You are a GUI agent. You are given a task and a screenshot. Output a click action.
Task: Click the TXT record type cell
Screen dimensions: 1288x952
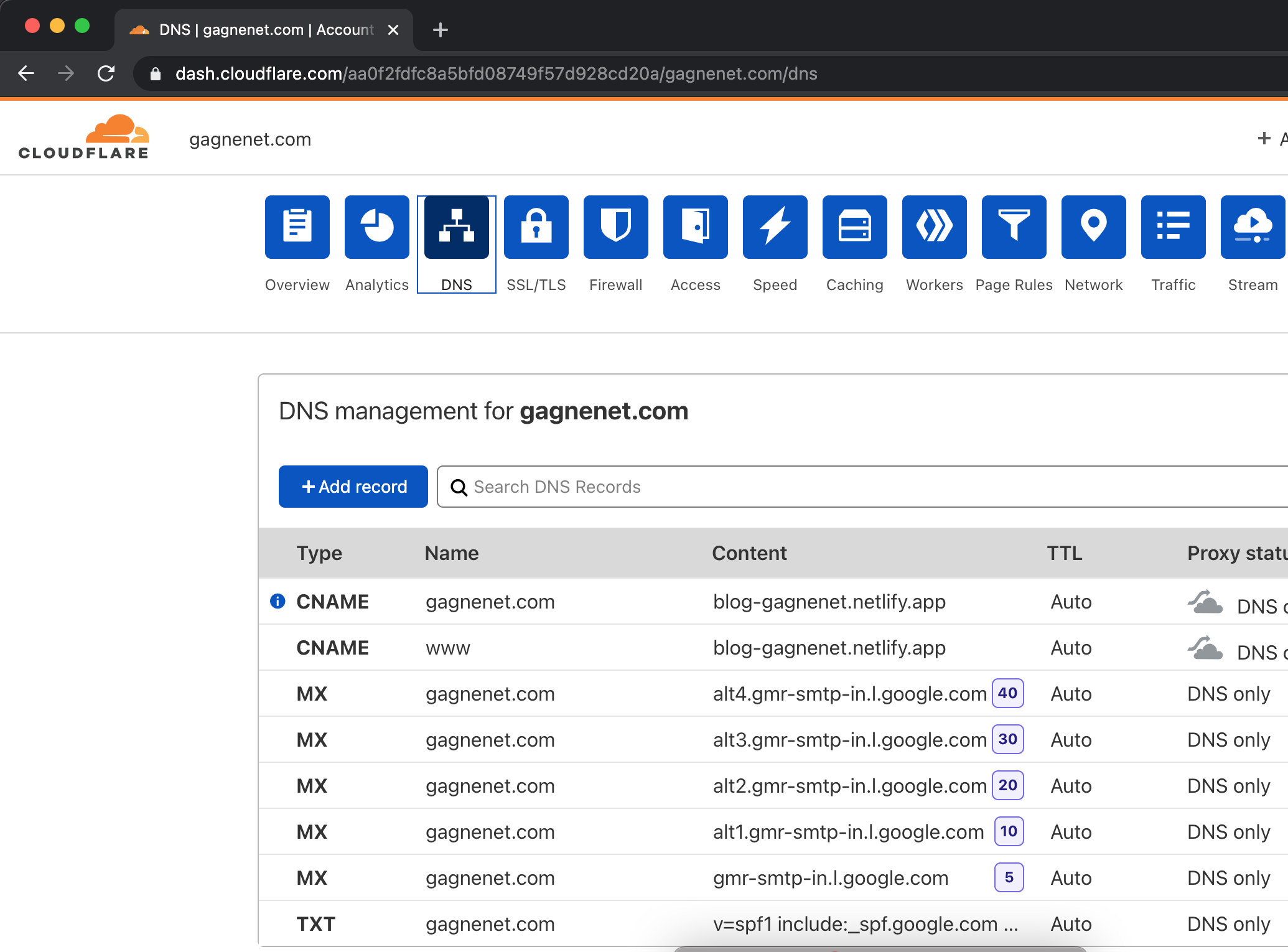(316, 925)
